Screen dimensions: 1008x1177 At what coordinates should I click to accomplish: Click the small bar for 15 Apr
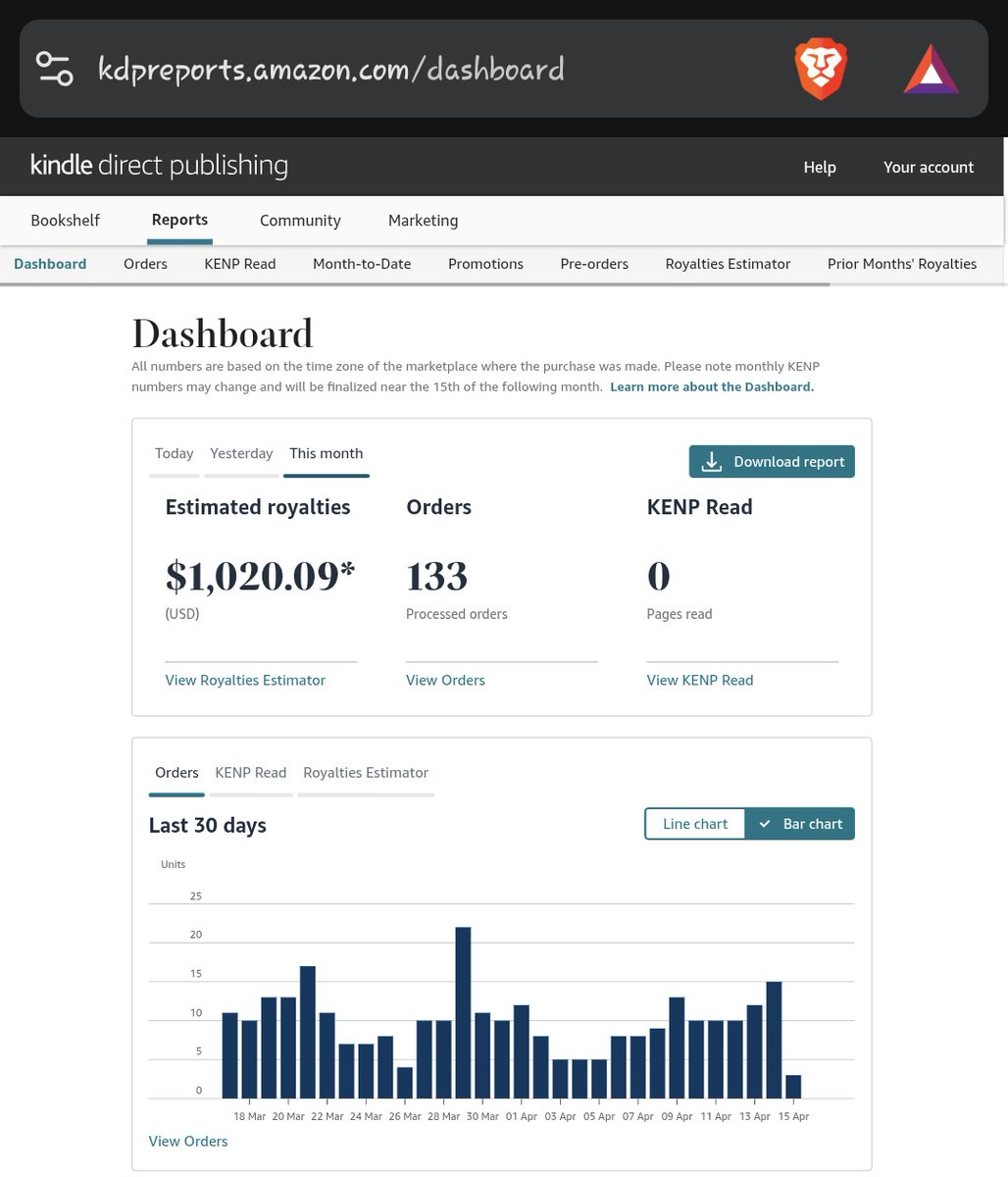pos(793,1087)
